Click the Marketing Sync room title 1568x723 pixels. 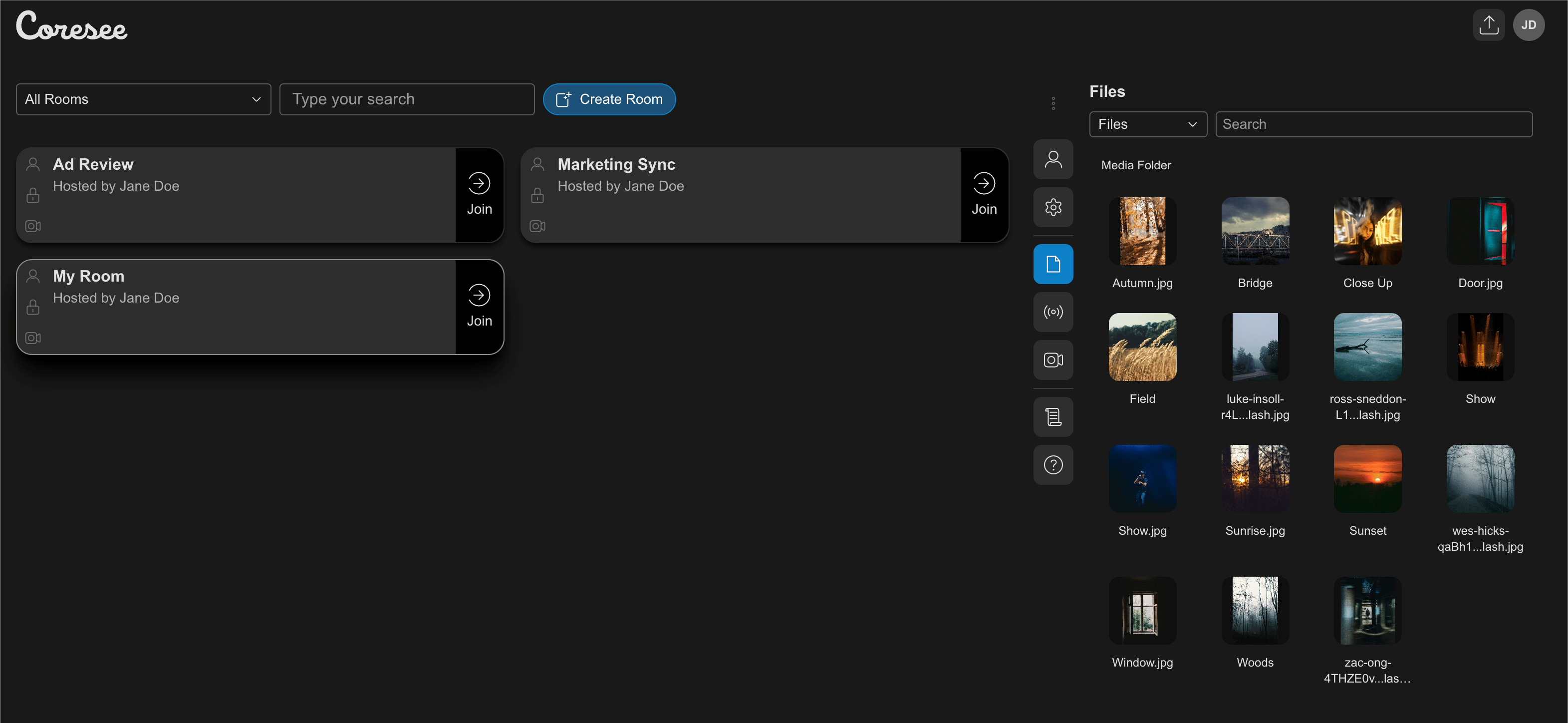(617, 164)
